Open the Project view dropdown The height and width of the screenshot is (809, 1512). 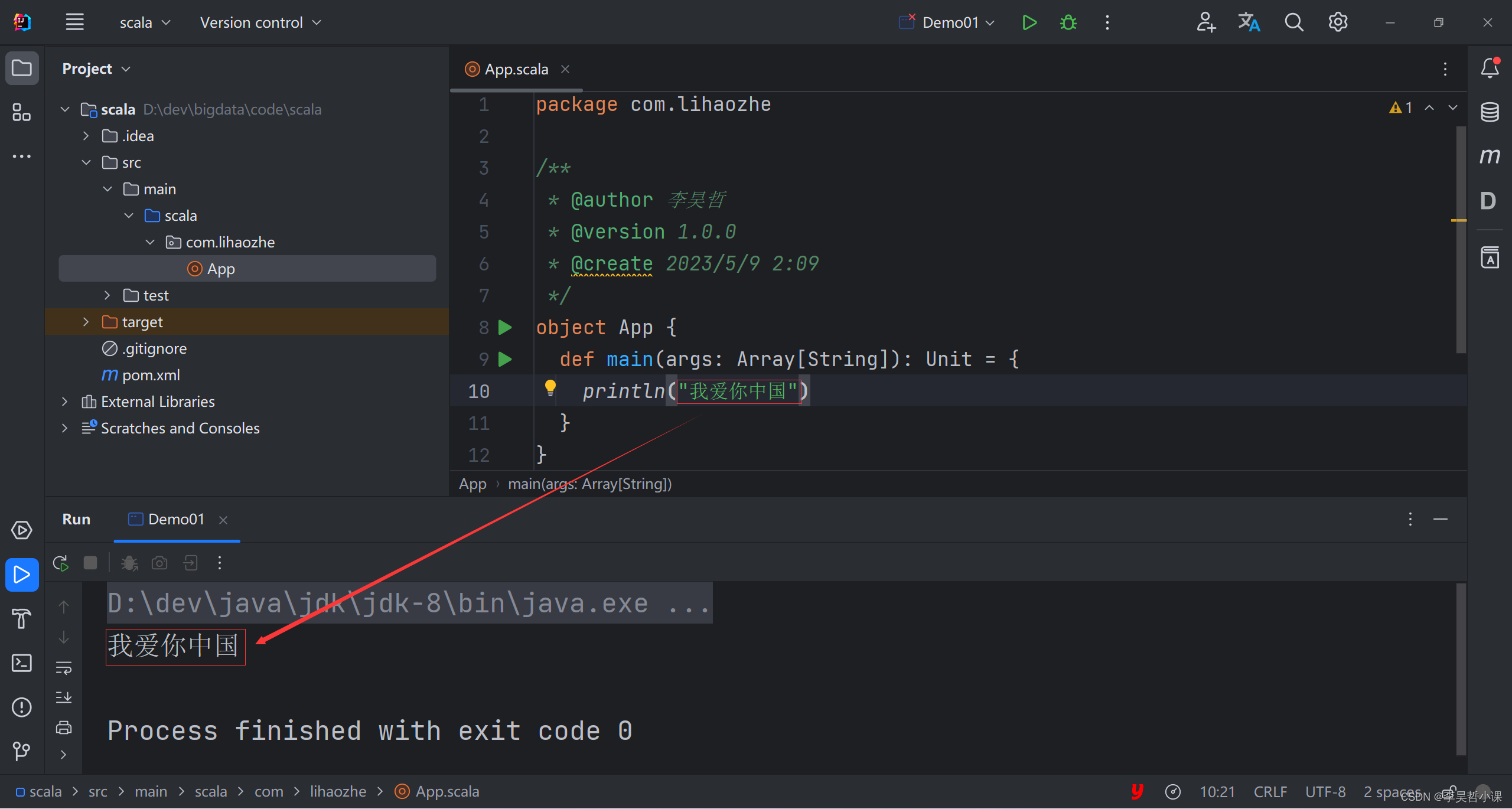96,68
